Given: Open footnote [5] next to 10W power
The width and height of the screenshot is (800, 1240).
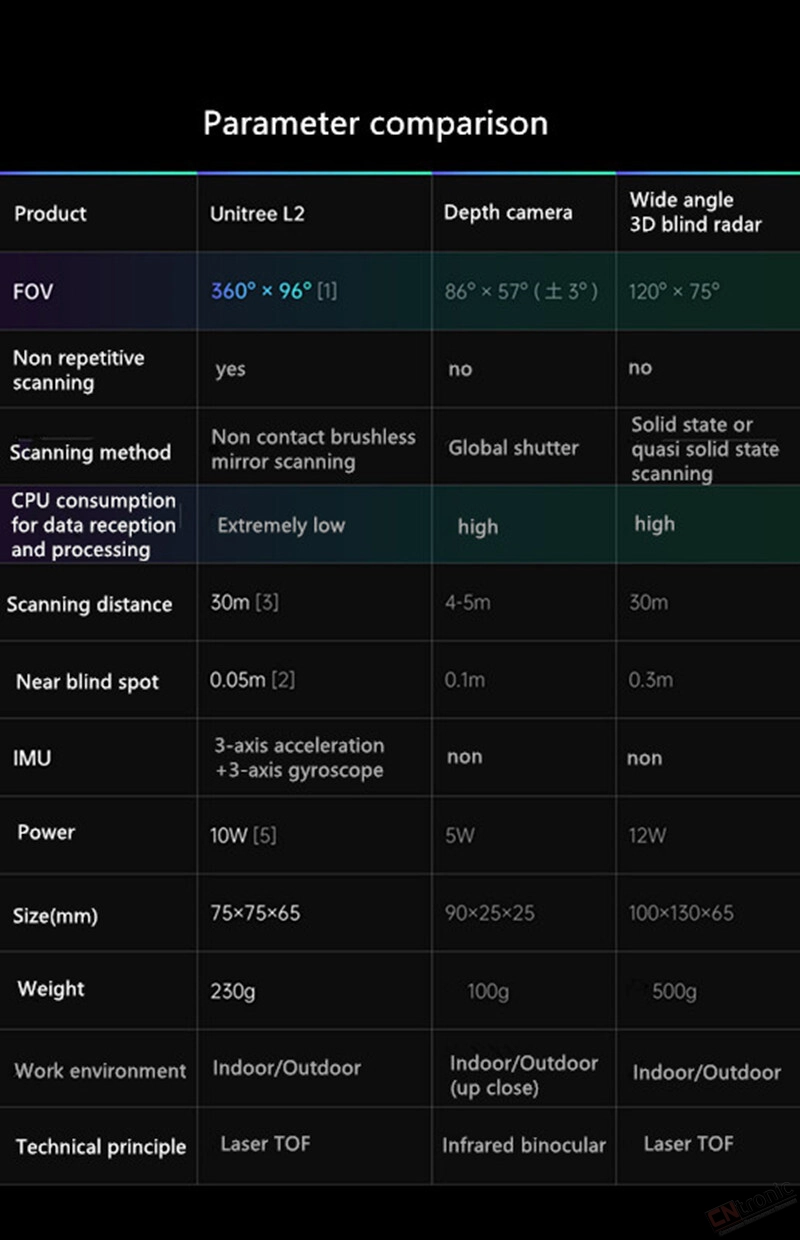Looking at the screenshot, I should click(x=264, y=835).
